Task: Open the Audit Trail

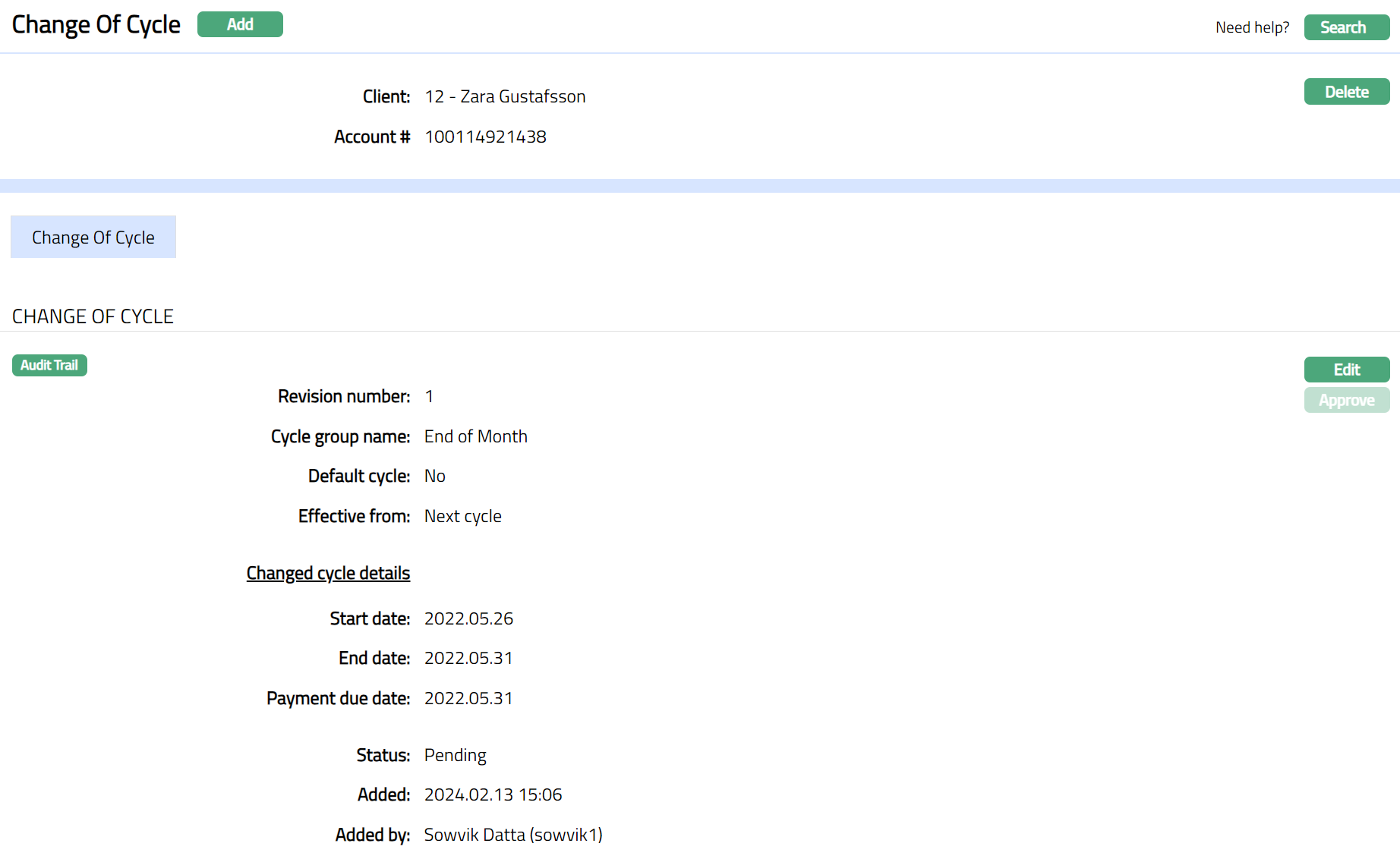Action: (x=49, y=365)
